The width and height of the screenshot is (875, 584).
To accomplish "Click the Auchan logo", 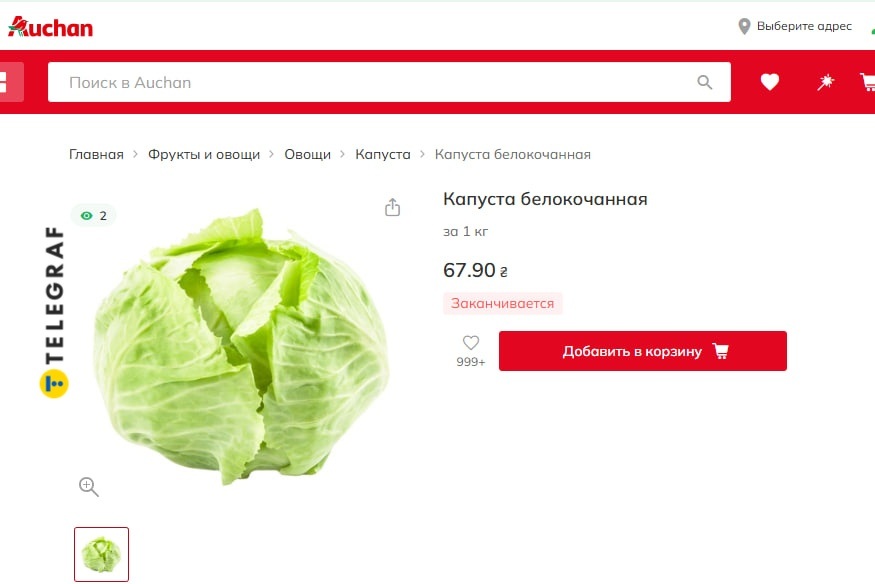I will [50, 26].
